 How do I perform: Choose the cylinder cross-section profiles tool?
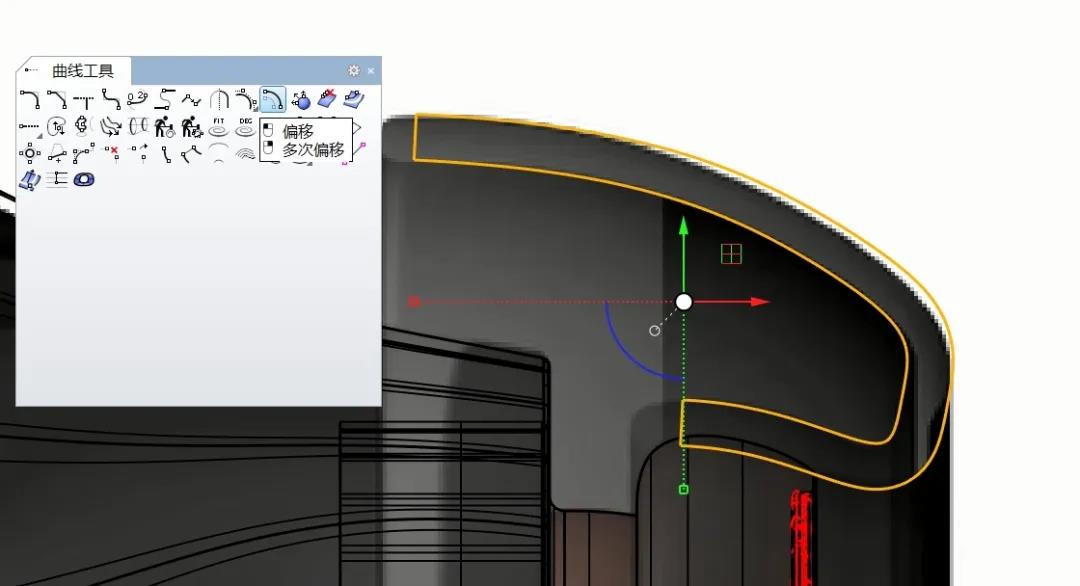137,127
